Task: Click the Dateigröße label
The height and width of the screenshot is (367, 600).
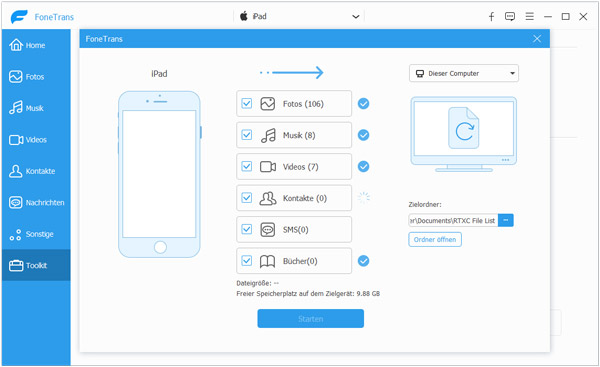Action: pyautogui.click(x=258, y=283)
